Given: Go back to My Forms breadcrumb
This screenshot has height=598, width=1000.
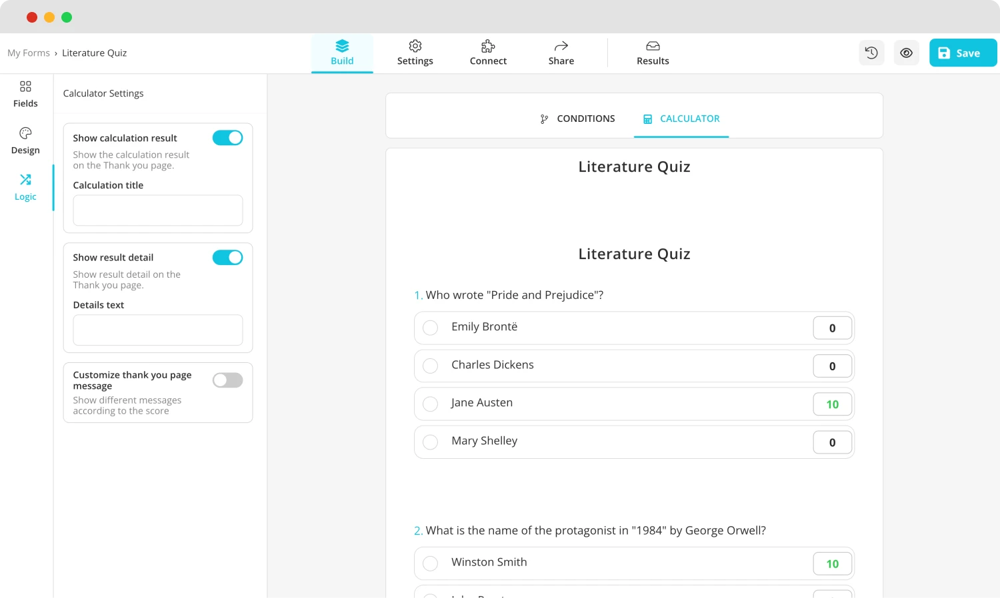Looking at the screenshot, I should 28,53.
